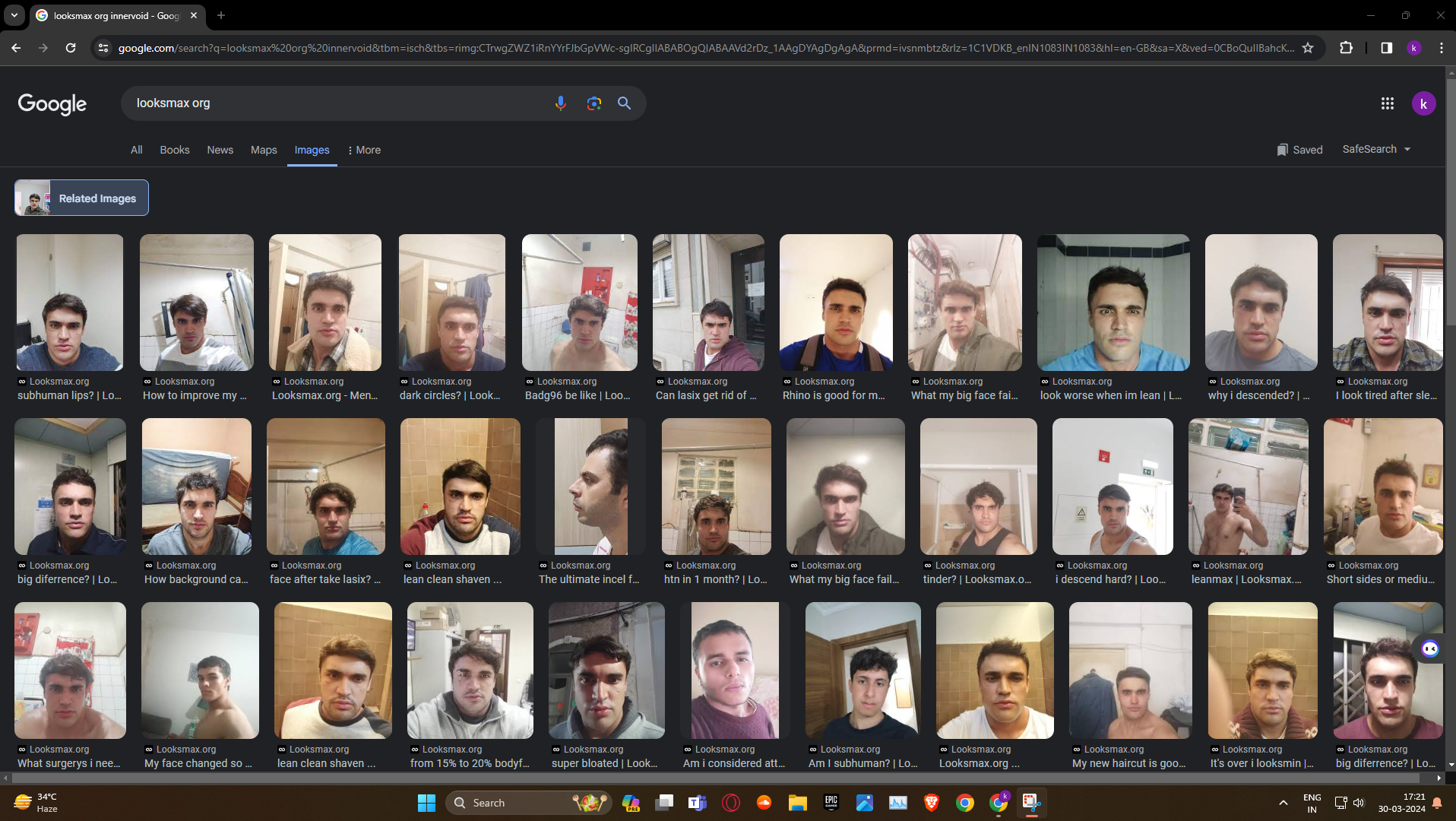Open Task View from the taskbar
1456x821 pixels.
(664, 803)
